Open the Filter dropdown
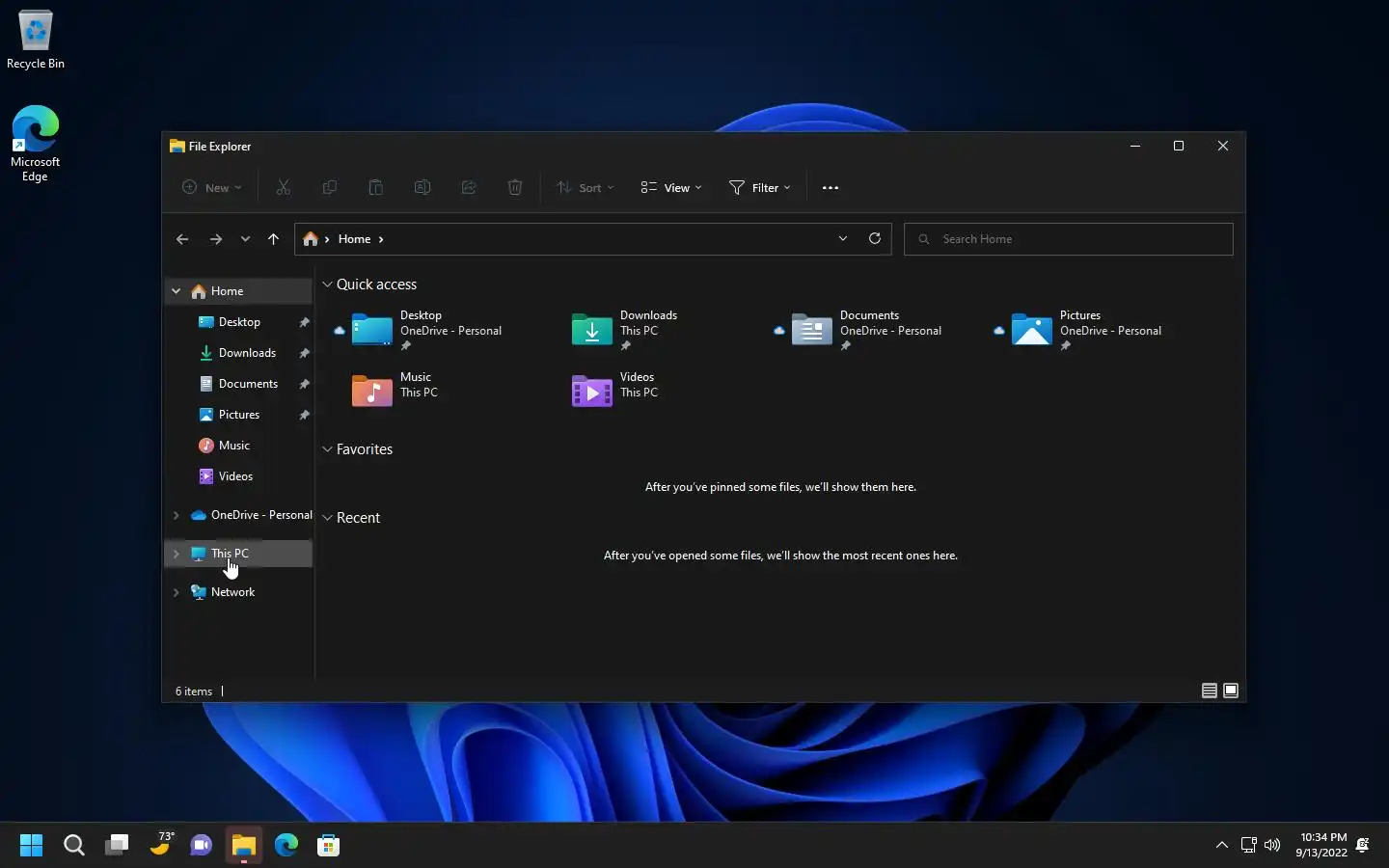This screenshot has width=1389, height=868. [x=760, y=187]
